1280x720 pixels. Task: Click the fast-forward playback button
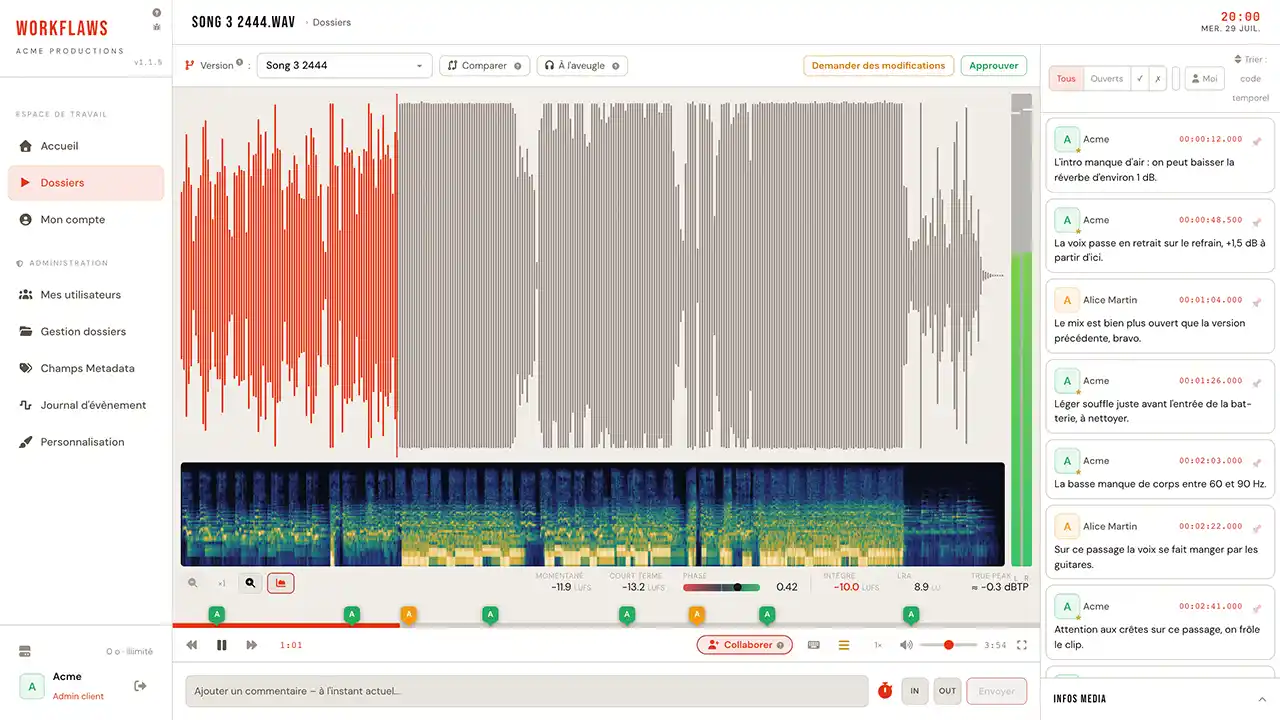[252, 645]
